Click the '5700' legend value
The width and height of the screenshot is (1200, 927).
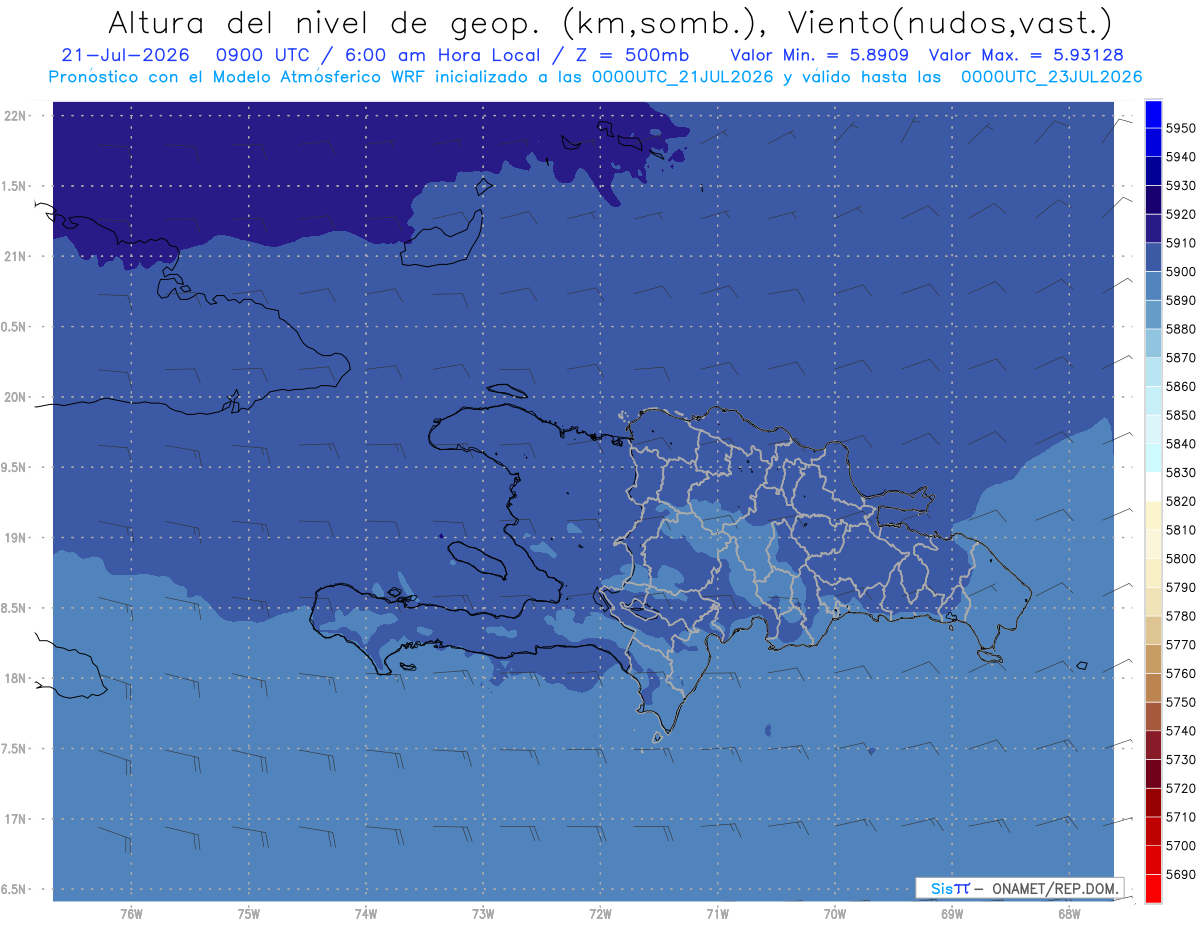pyautogui.click(x=1180, y=846)
